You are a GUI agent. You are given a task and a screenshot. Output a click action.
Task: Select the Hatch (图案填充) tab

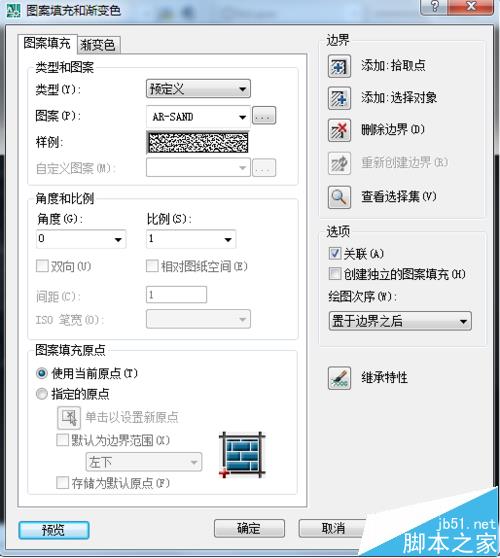tap(47, 43)
